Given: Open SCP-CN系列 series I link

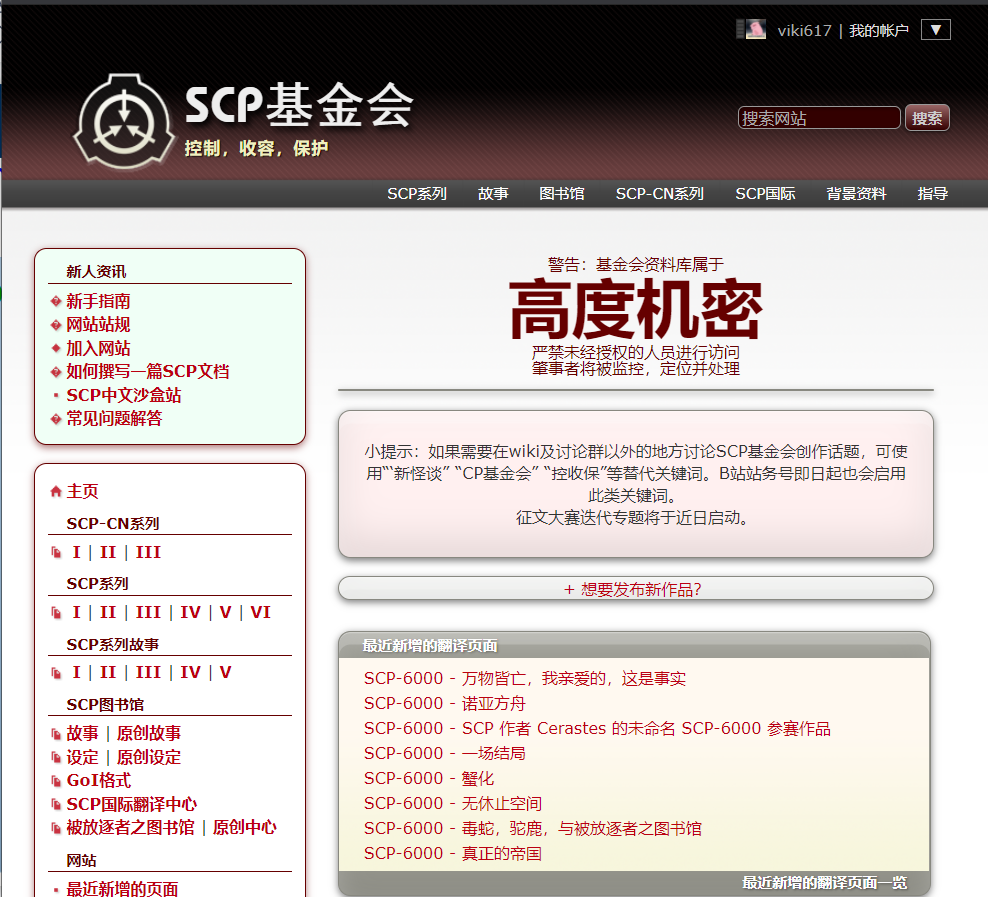Looking at the screenshot, I should point(76,552).
